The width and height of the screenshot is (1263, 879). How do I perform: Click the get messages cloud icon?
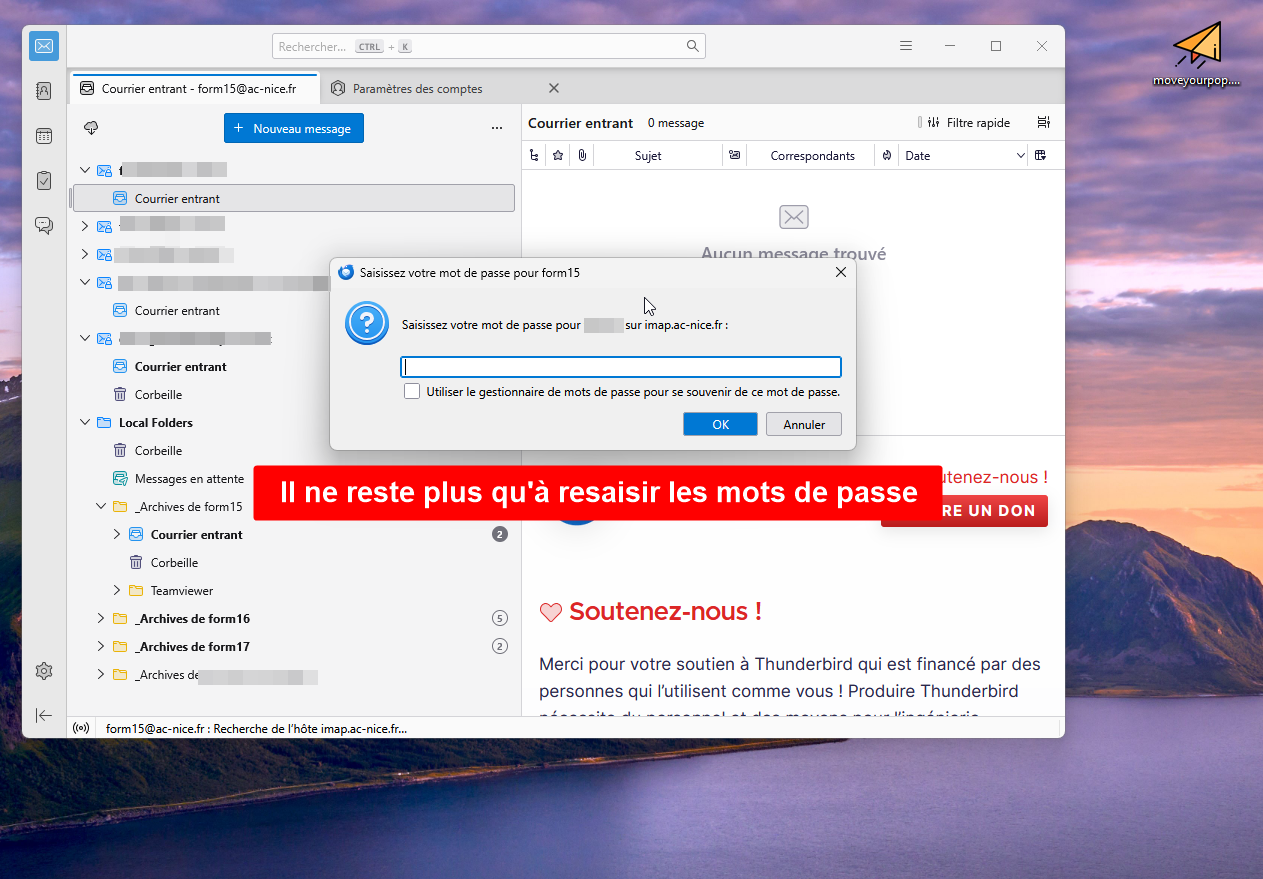91,128
